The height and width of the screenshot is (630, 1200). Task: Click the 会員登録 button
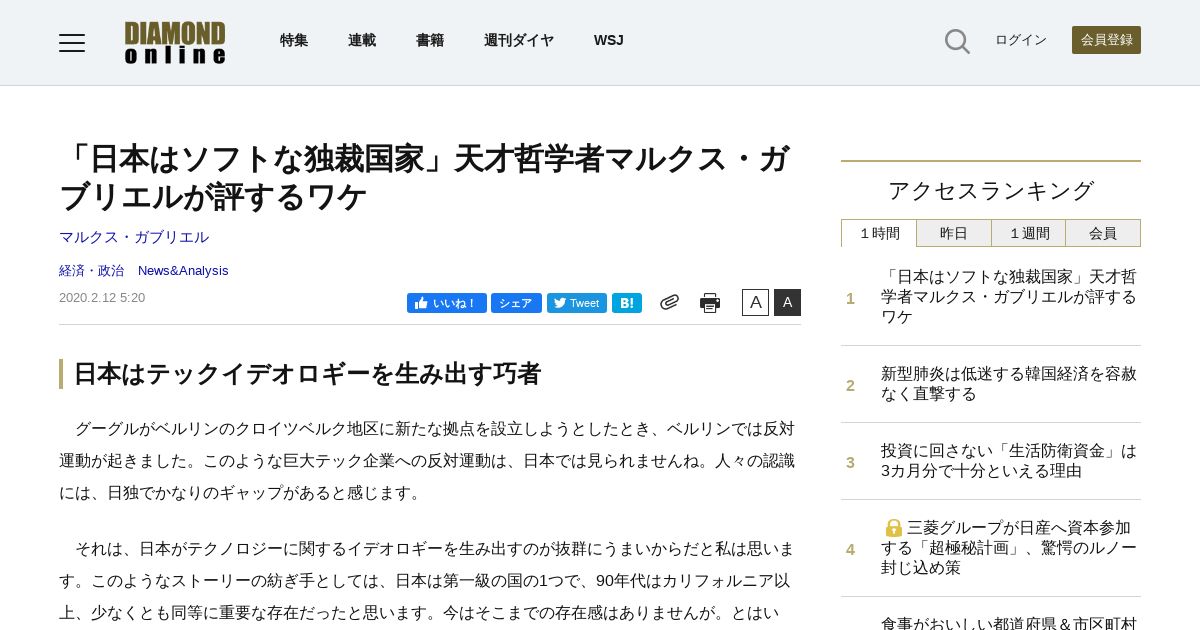click(x=1106, y=40)
